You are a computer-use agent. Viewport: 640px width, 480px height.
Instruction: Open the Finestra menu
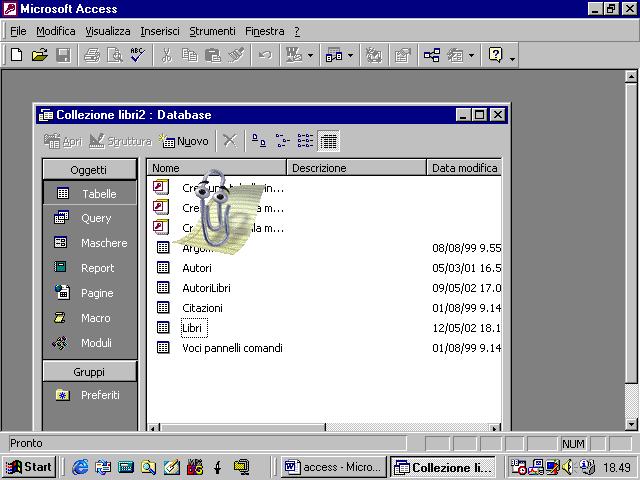click(264, 31)
